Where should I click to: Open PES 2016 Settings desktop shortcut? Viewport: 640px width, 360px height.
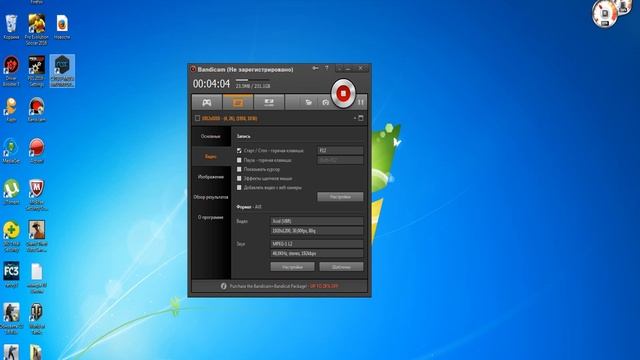click(x=36, y=71)
